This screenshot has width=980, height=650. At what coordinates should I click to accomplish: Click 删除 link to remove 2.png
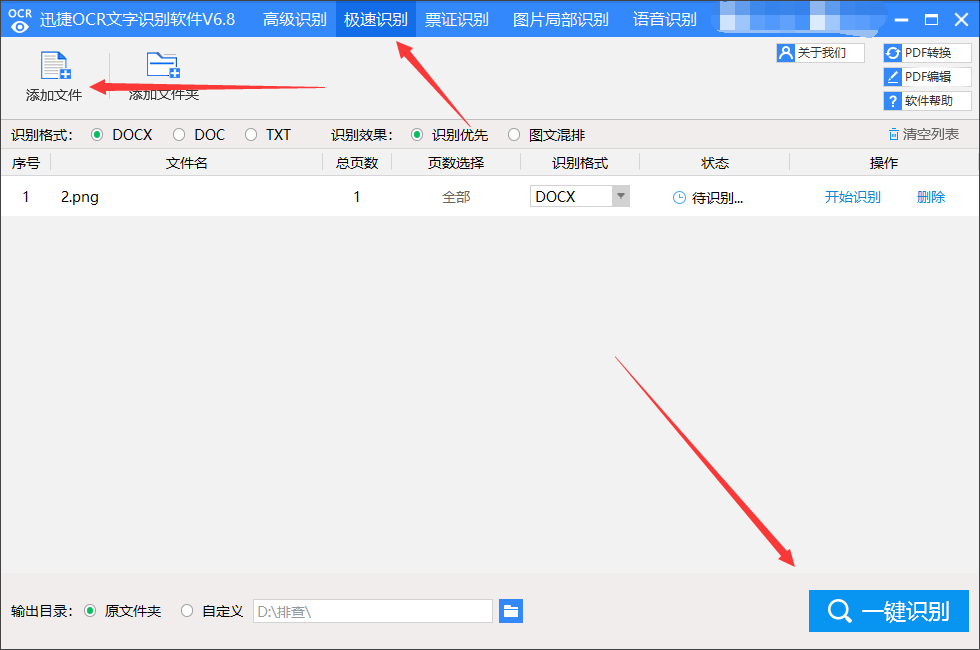point(931,198)
